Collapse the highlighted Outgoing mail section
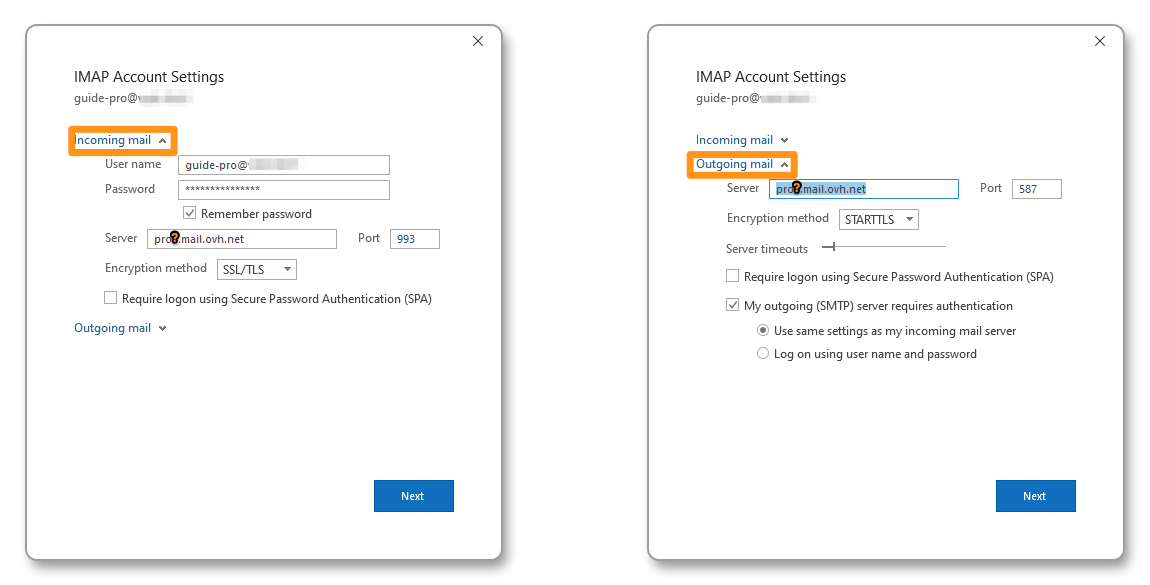Viewport: 1150px width, 585px height. coord(742,165)
